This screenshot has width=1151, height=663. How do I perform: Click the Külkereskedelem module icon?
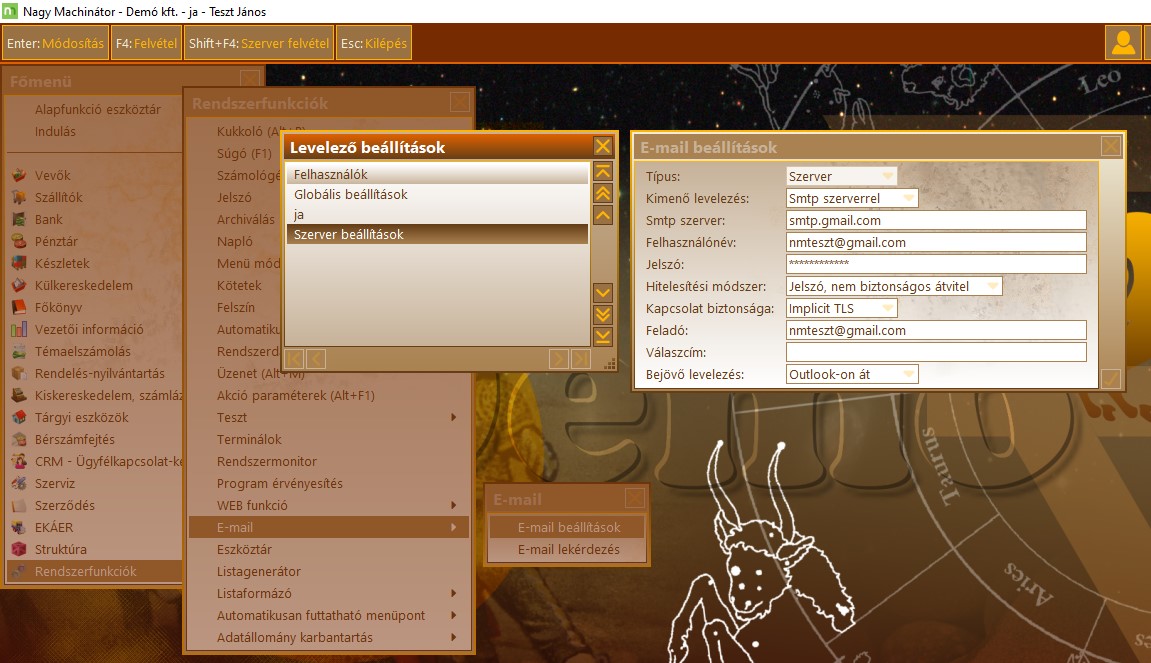pos(19,286)
